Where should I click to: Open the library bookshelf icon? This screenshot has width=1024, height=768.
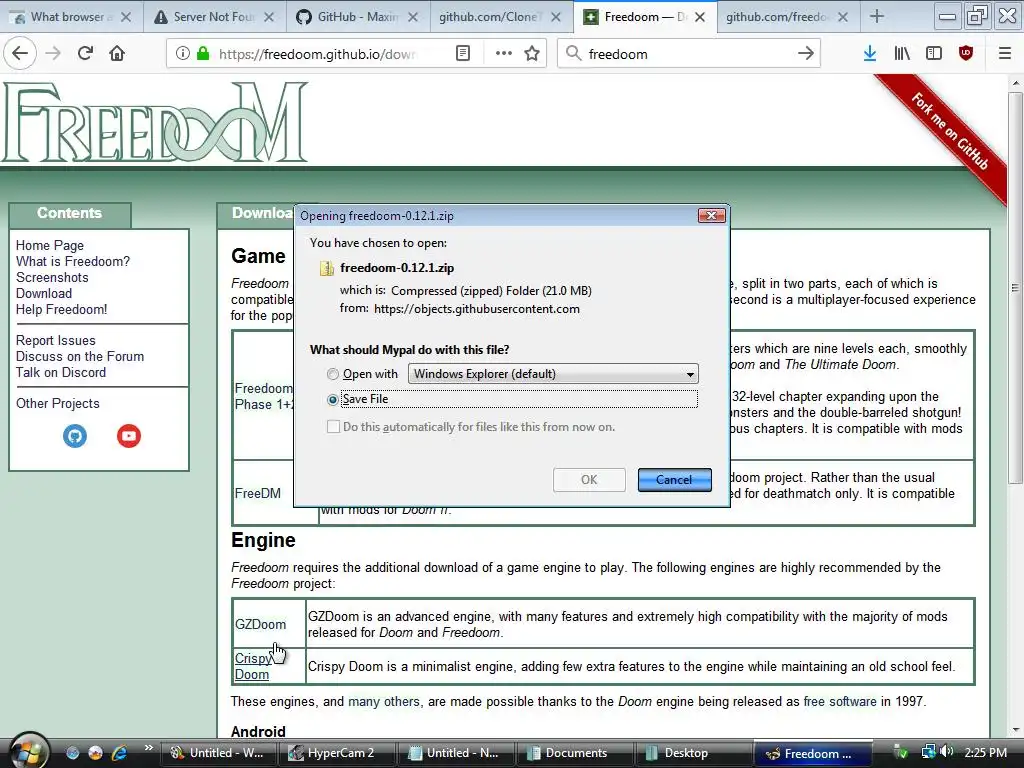point(902,54)
